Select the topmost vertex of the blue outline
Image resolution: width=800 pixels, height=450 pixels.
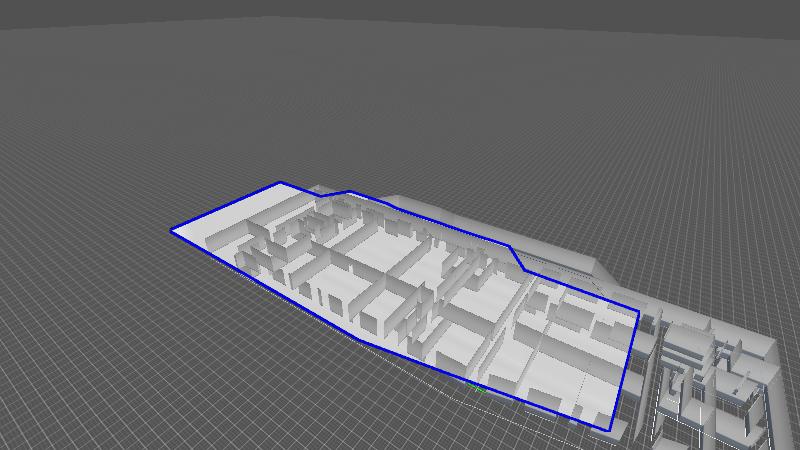280,182
